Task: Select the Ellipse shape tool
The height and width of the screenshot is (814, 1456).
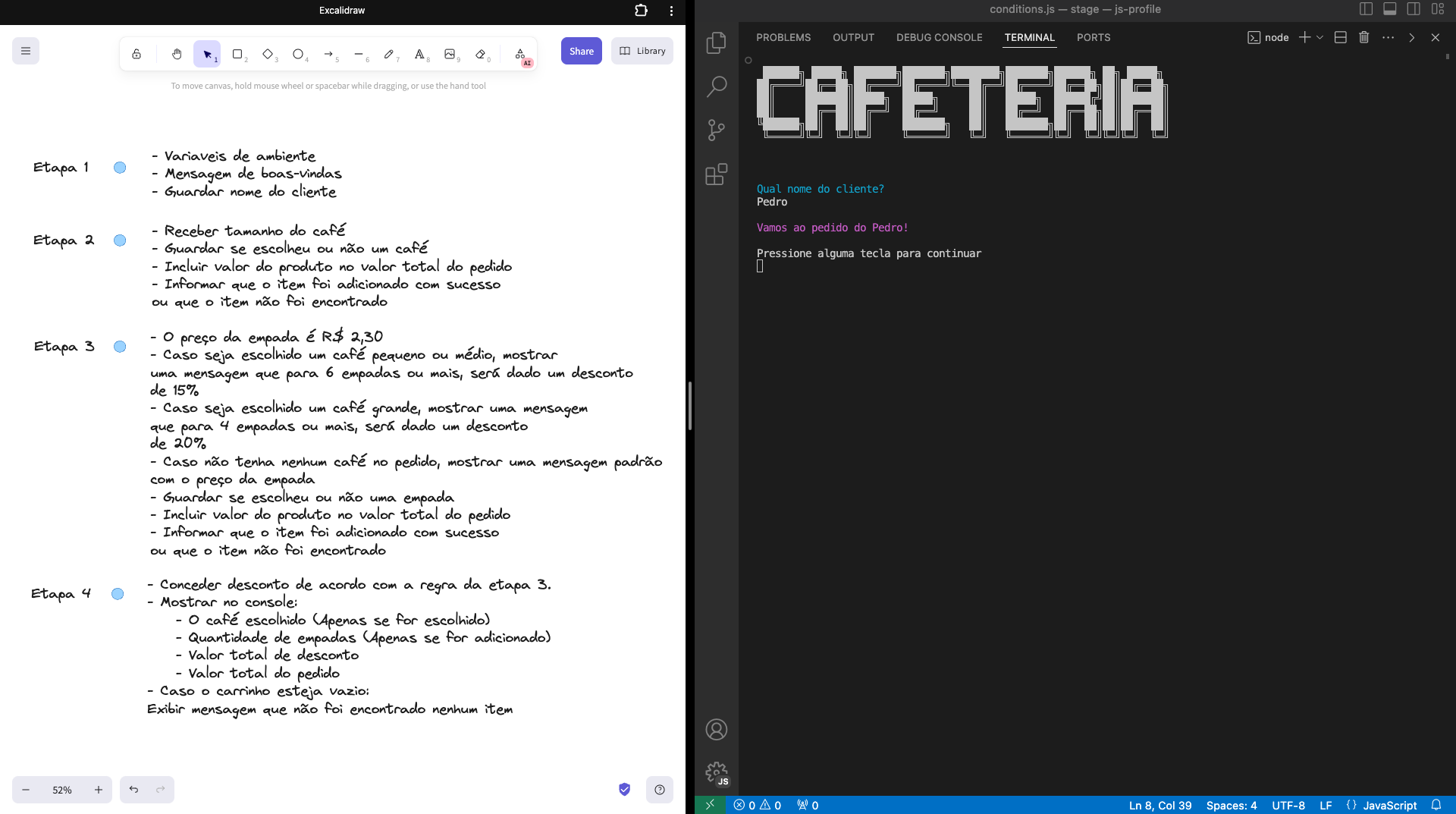Action: click(298, 54)
